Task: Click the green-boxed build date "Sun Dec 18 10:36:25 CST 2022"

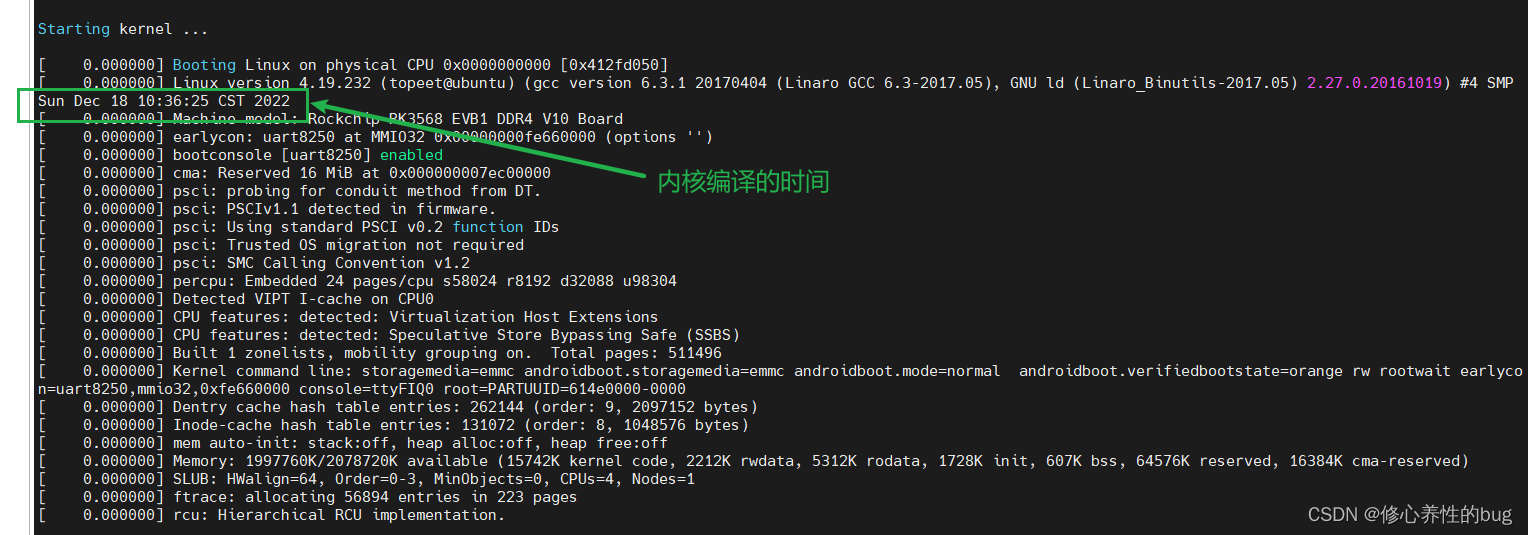Action: point(164,101)
